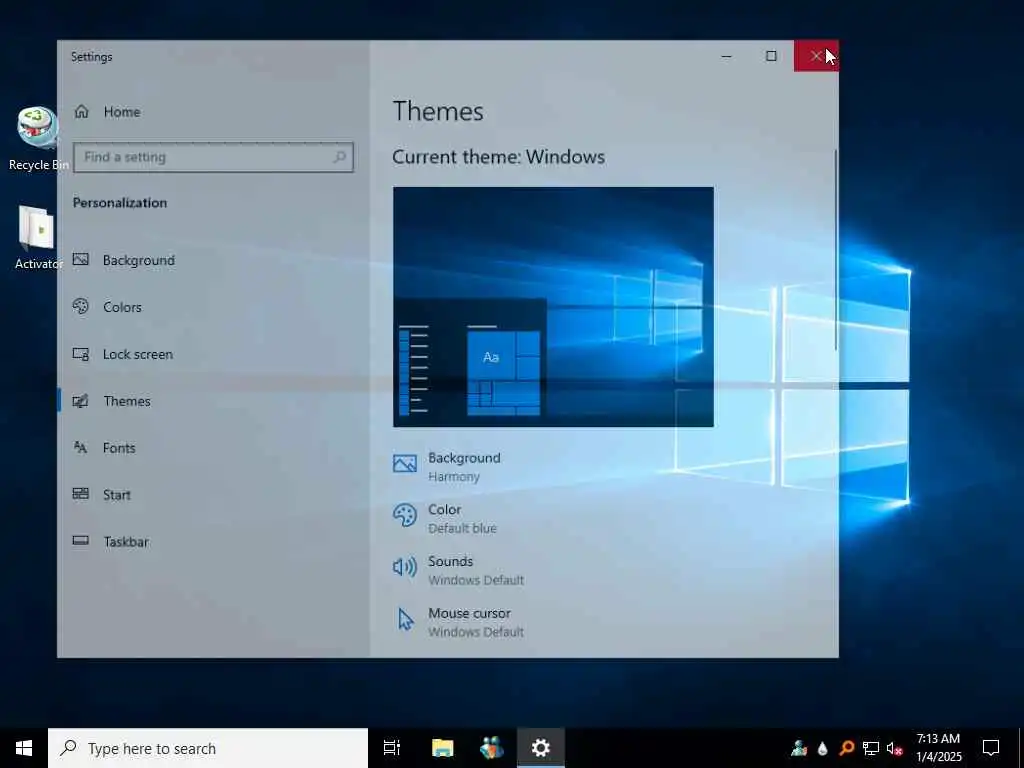Image resolution: width=1024 pixels, height=768 pixels.
Task: Close the Settings window
Action: pyautogui.click(x=816, y=57)
